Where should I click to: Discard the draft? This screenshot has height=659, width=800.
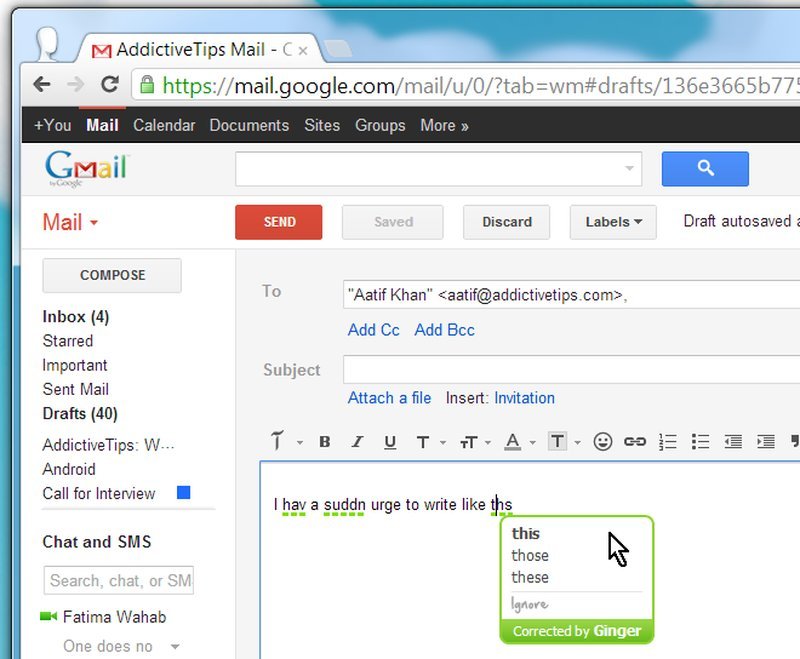[507, 222]
